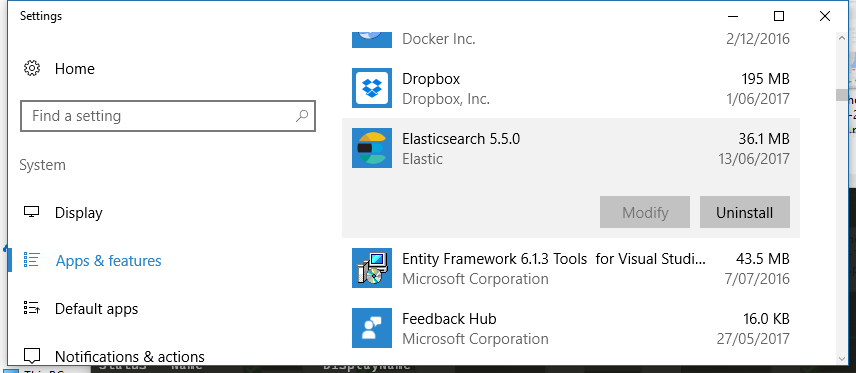Click the Default apps list icon
The width and height of the screenshot is (856, 373).
tap(32, 308)
